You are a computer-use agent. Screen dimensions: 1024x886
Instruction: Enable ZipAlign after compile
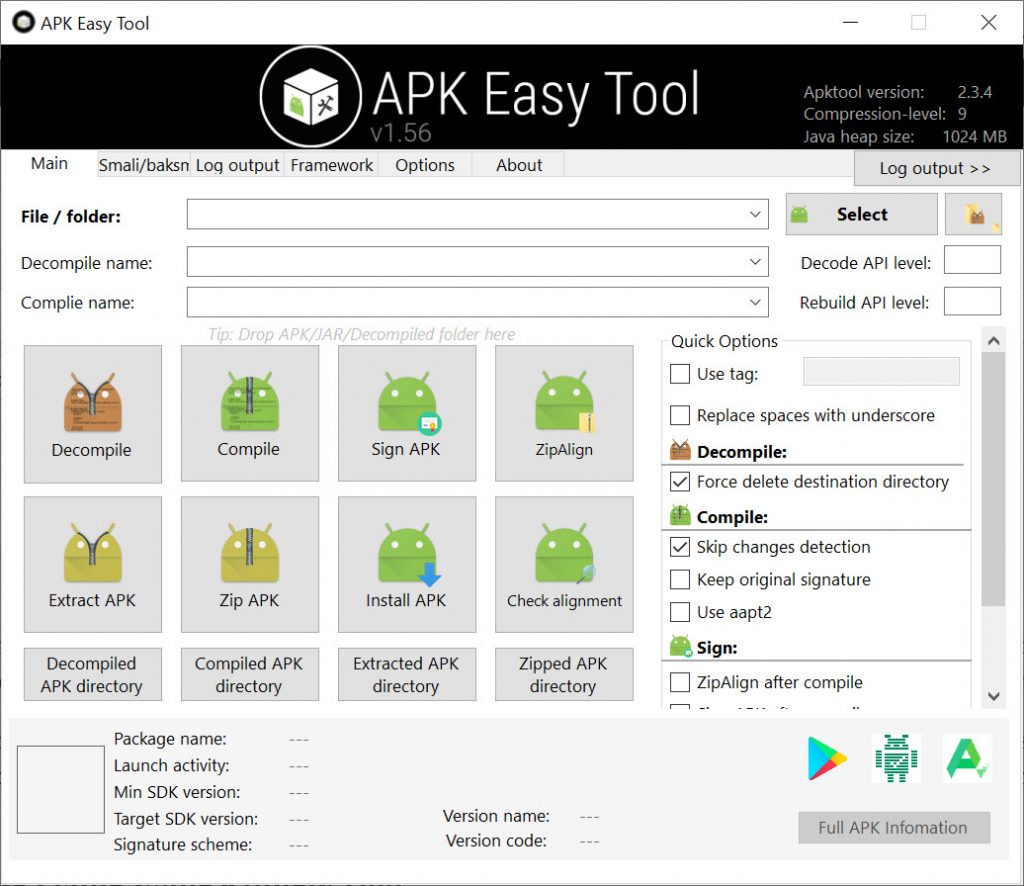[680, 682]
